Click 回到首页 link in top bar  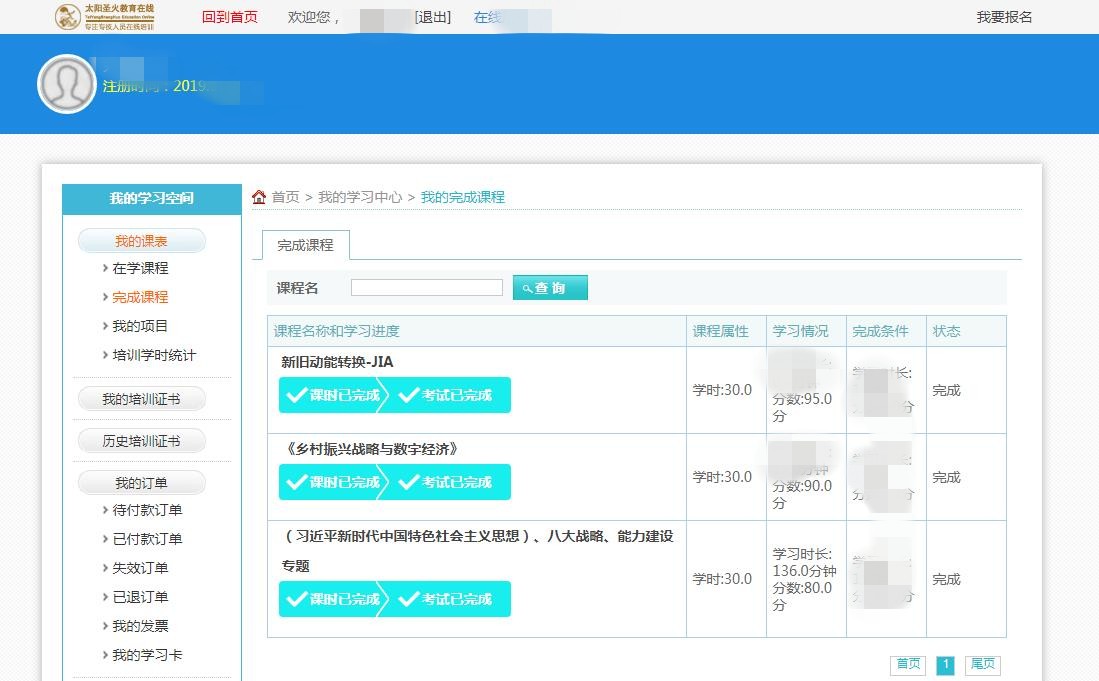(229, 17)
